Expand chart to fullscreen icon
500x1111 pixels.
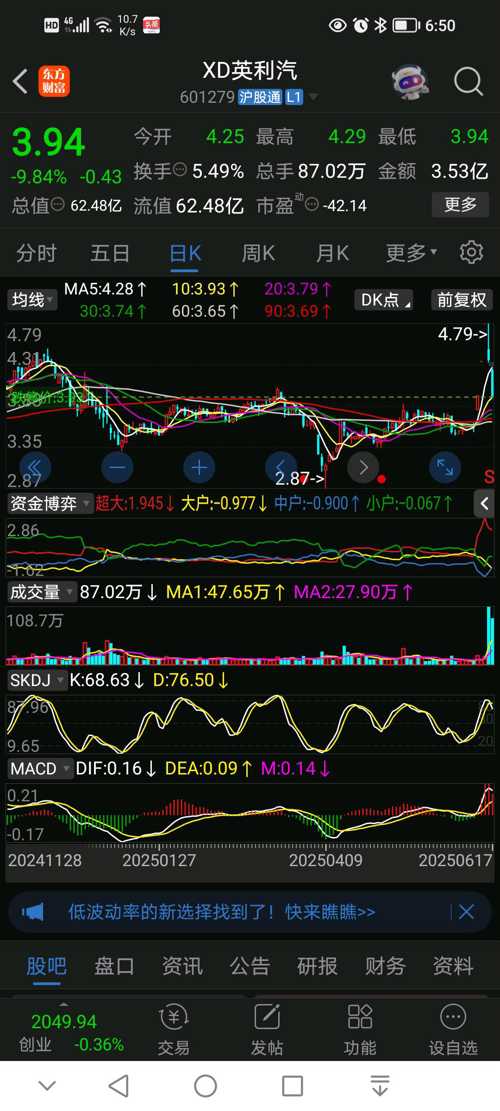pos(445,468)
